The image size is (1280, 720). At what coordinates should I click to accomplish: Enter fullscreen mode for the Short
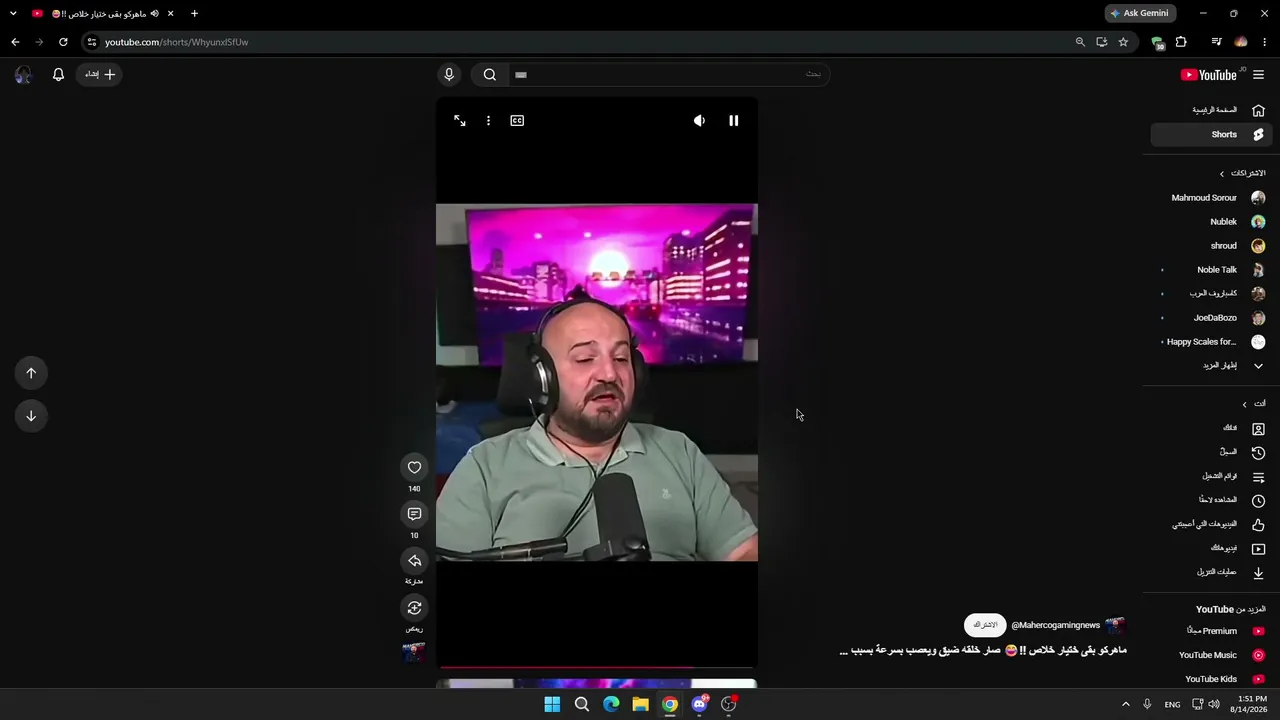tap(460, 121)
